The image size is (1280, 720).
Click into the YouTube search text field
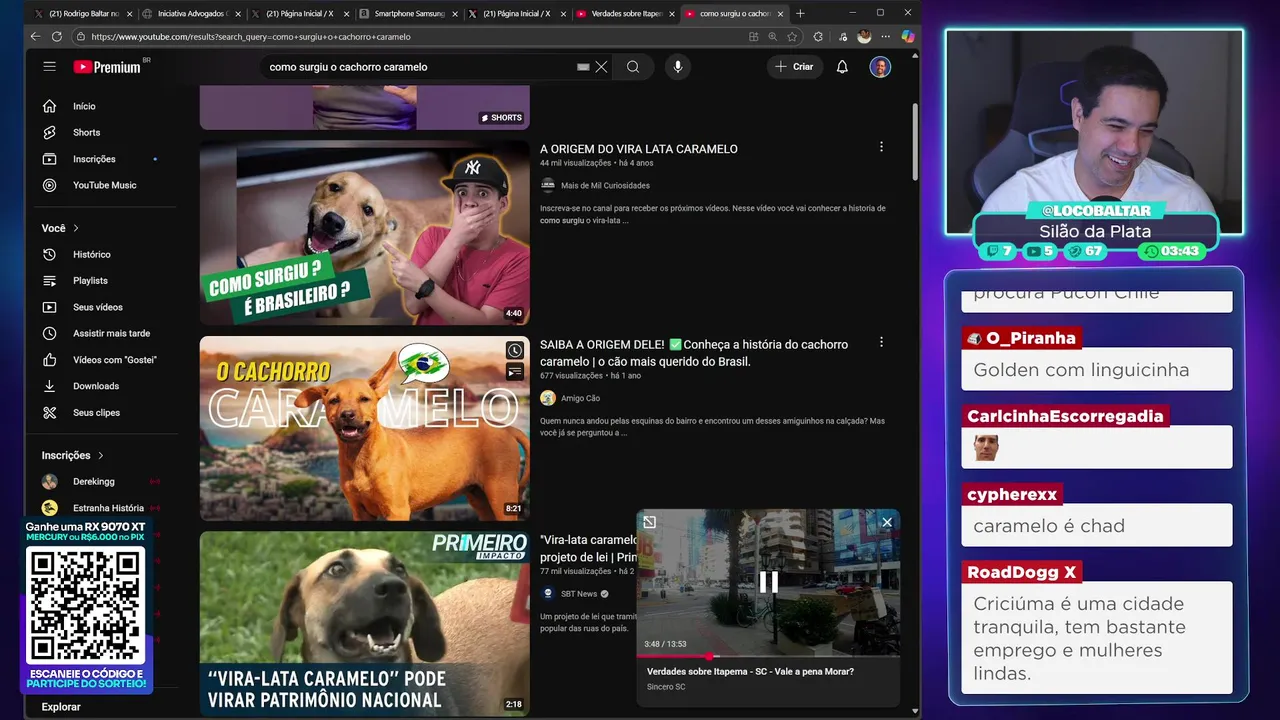(x=420, y=67)
